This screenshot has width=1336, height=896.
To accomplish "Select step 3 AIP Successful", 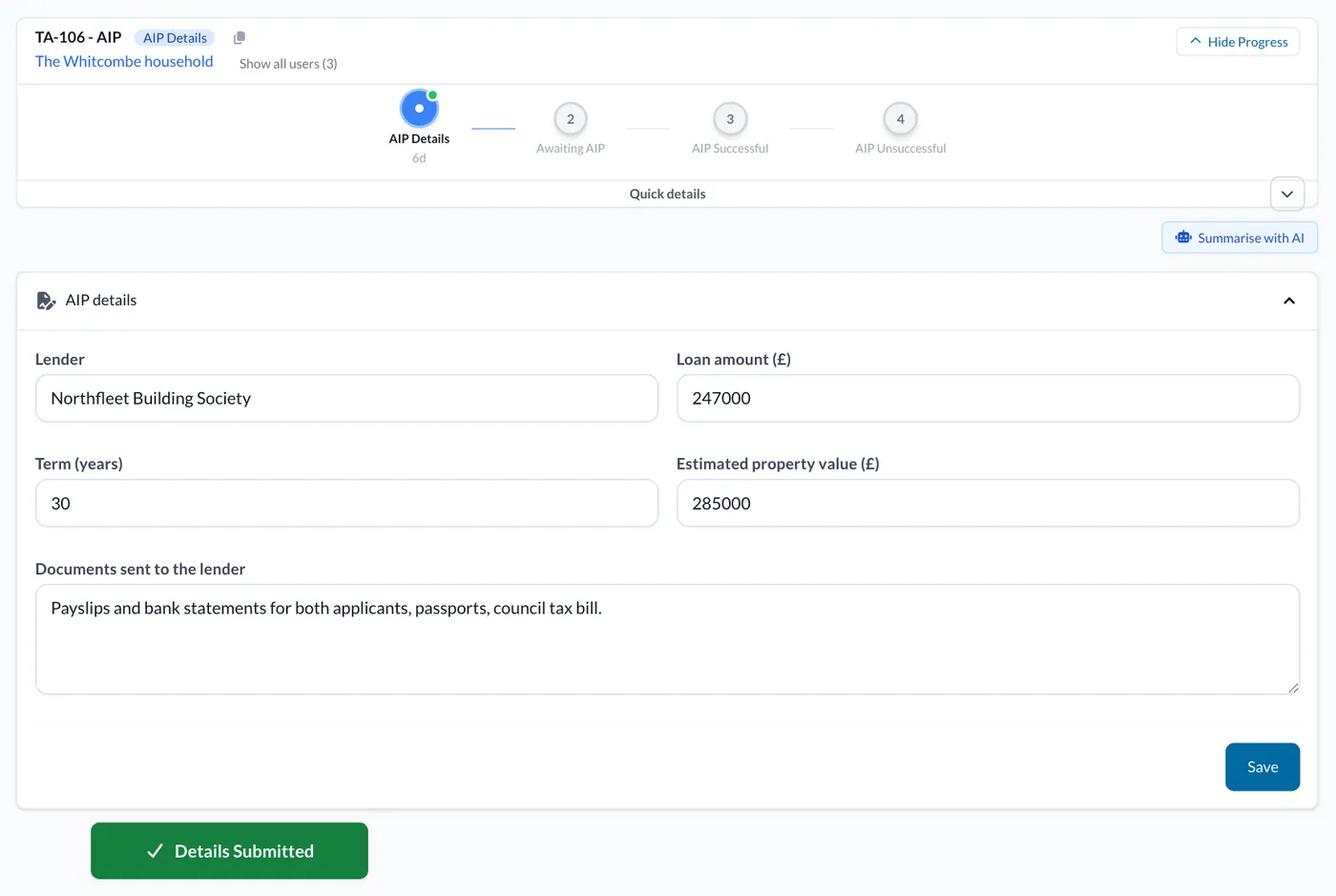I will pyautogui.click(x=730, y=119).
